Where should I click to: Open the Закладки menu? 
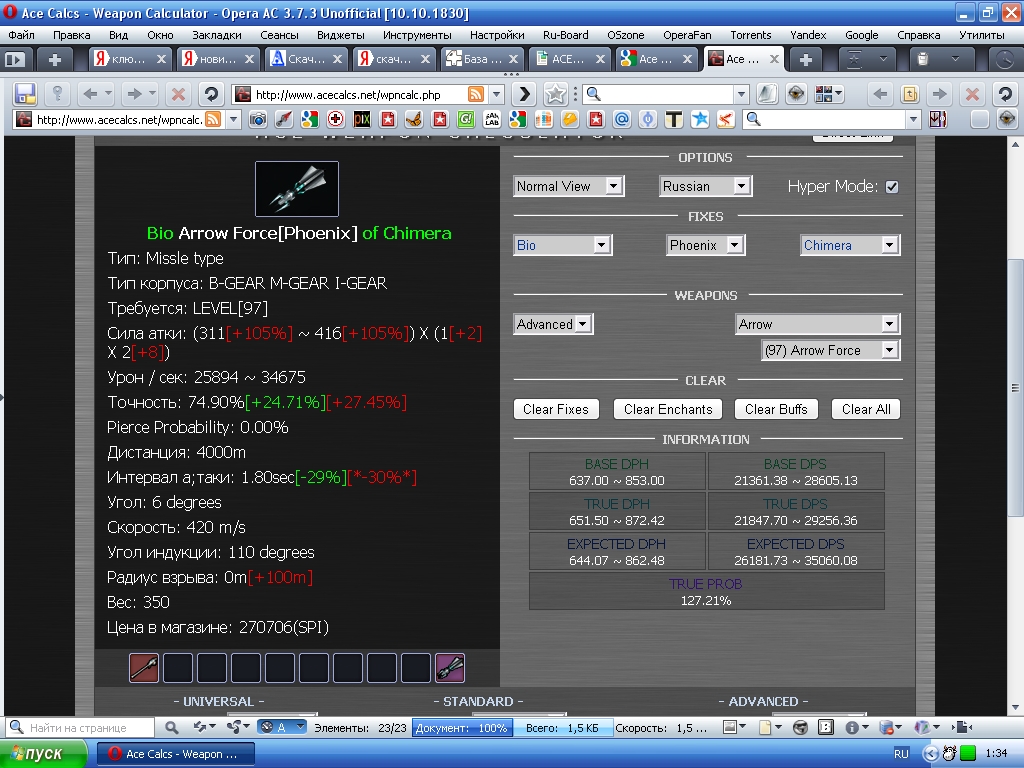(216, 35)
